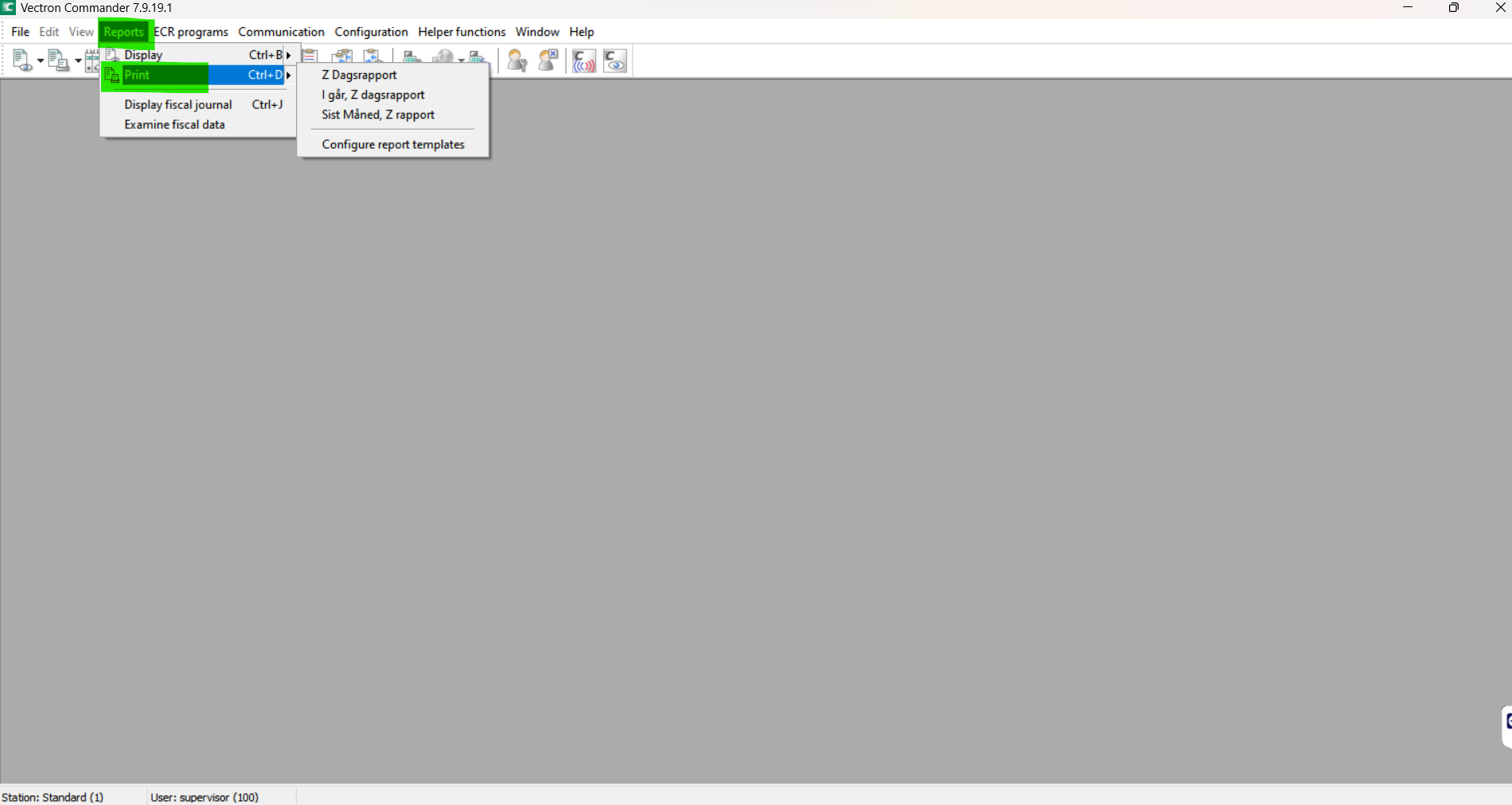Click Station: Standard (1) in status bar
1512x805 pixels.
pyautogui.click(x=53, y=797)
